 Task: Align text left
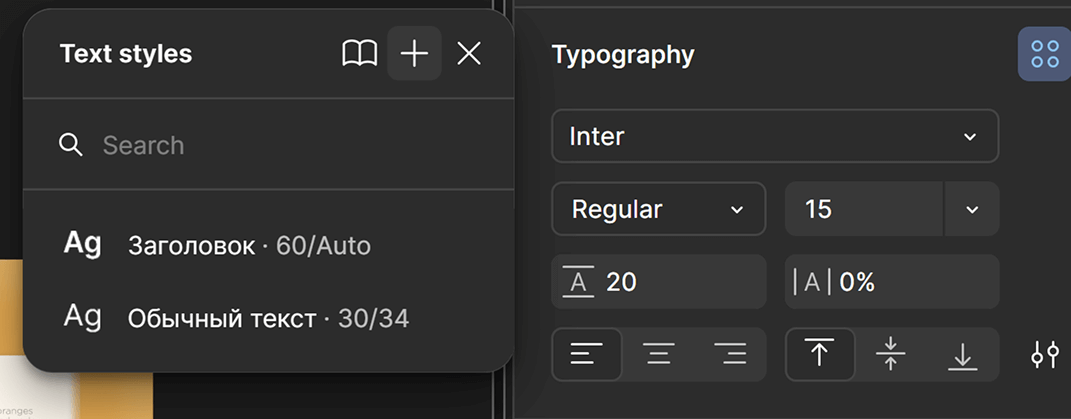tap(587, 354)
